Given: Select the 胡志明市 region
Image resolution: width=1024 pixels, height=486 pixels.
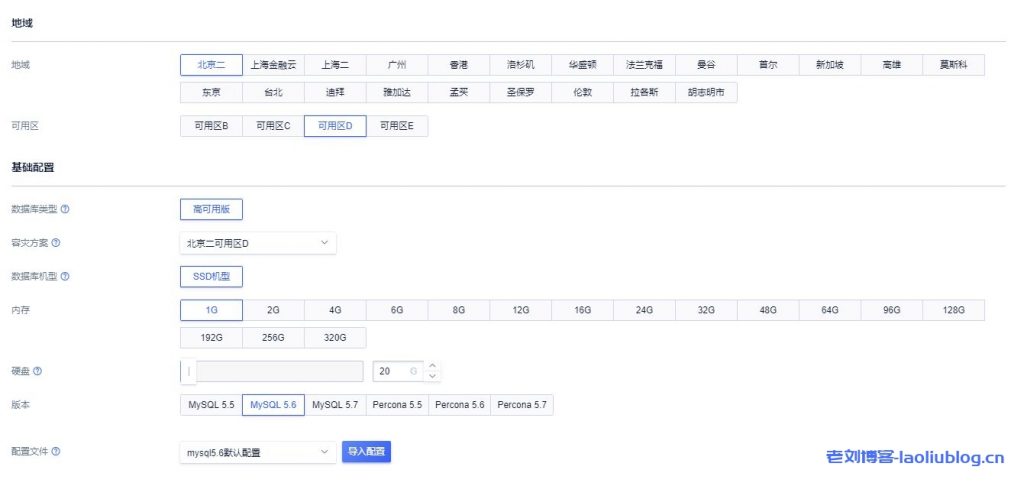Looking at the screenshot, I should (x=706, y=92).
